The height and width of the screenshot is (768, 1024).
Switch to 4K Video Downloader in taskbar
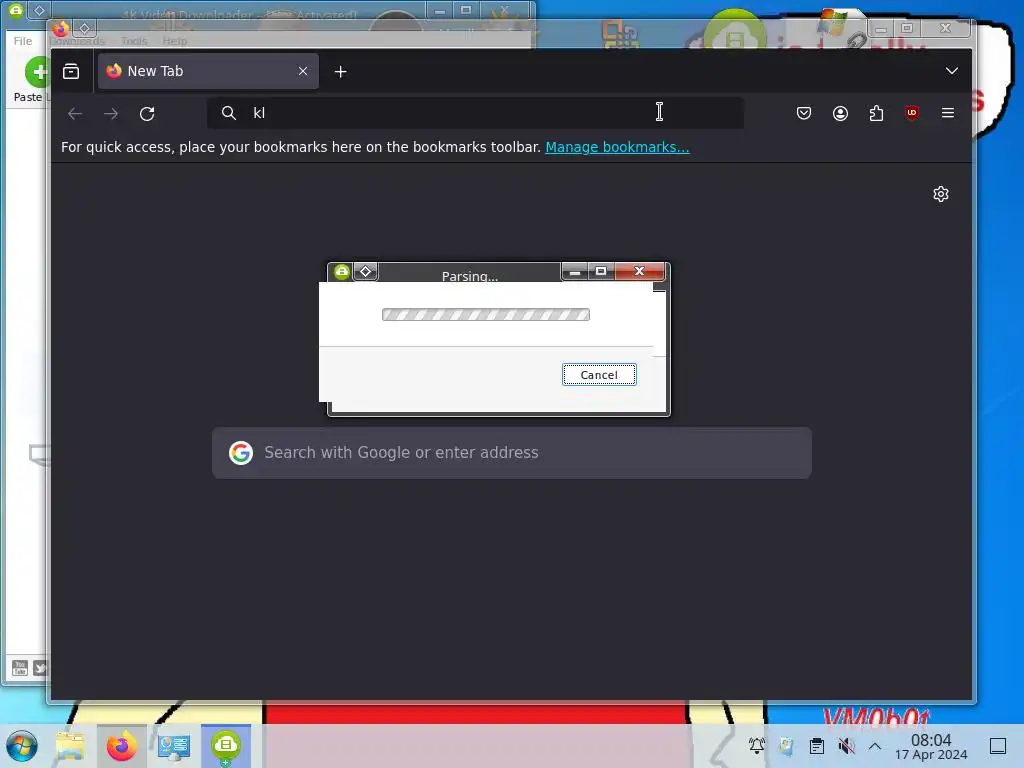[226, 746]
